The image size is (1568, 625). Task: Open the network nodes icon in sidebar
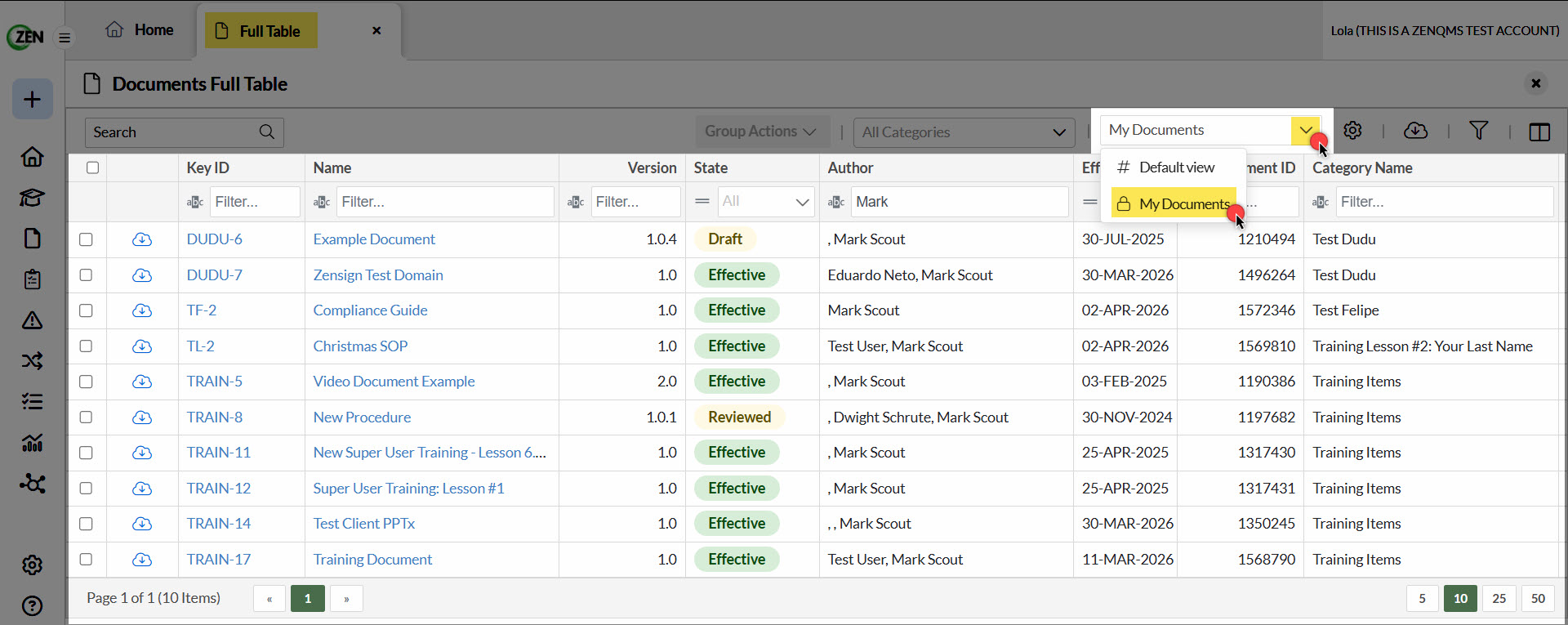33,484
